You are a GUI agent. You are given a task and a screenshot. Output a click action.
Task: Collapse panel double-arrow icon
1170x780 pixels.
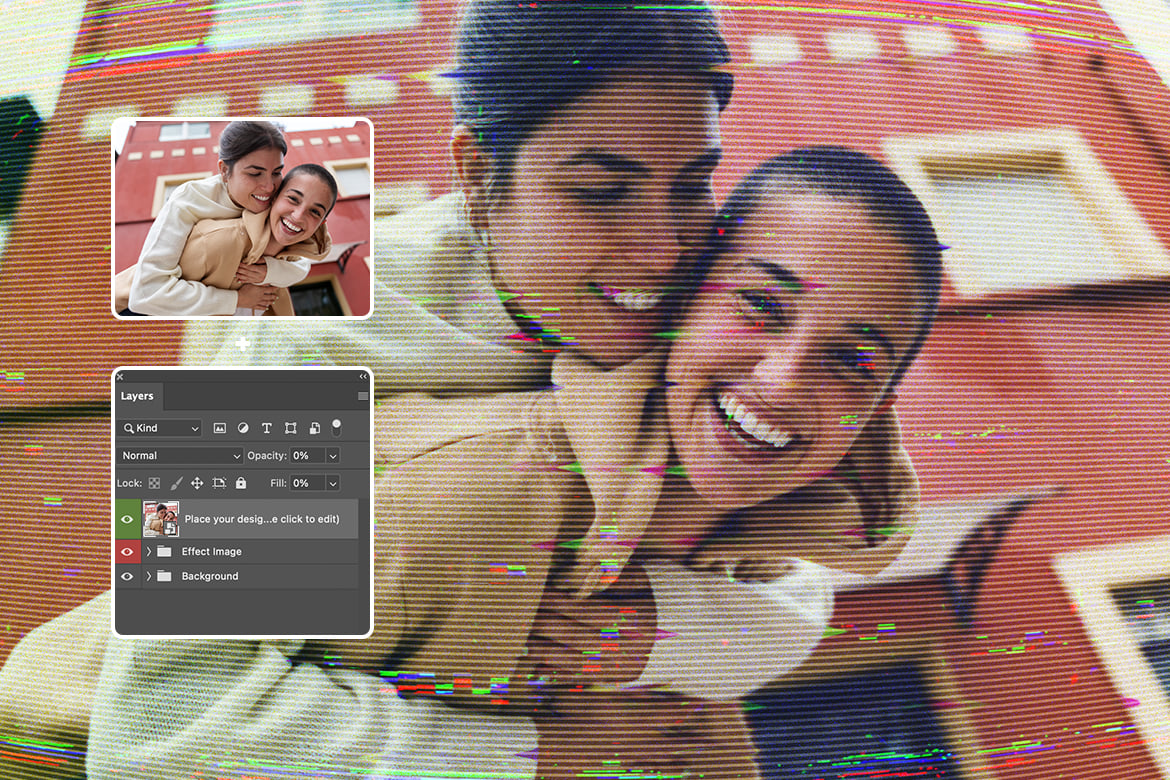(x=363, y=376)
